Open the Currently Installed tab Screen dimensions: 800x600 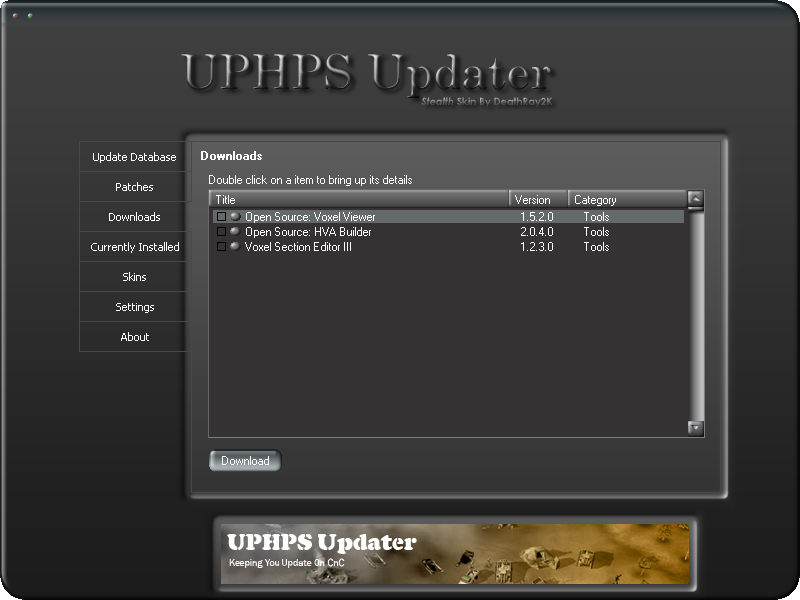(x=134, y=247)
